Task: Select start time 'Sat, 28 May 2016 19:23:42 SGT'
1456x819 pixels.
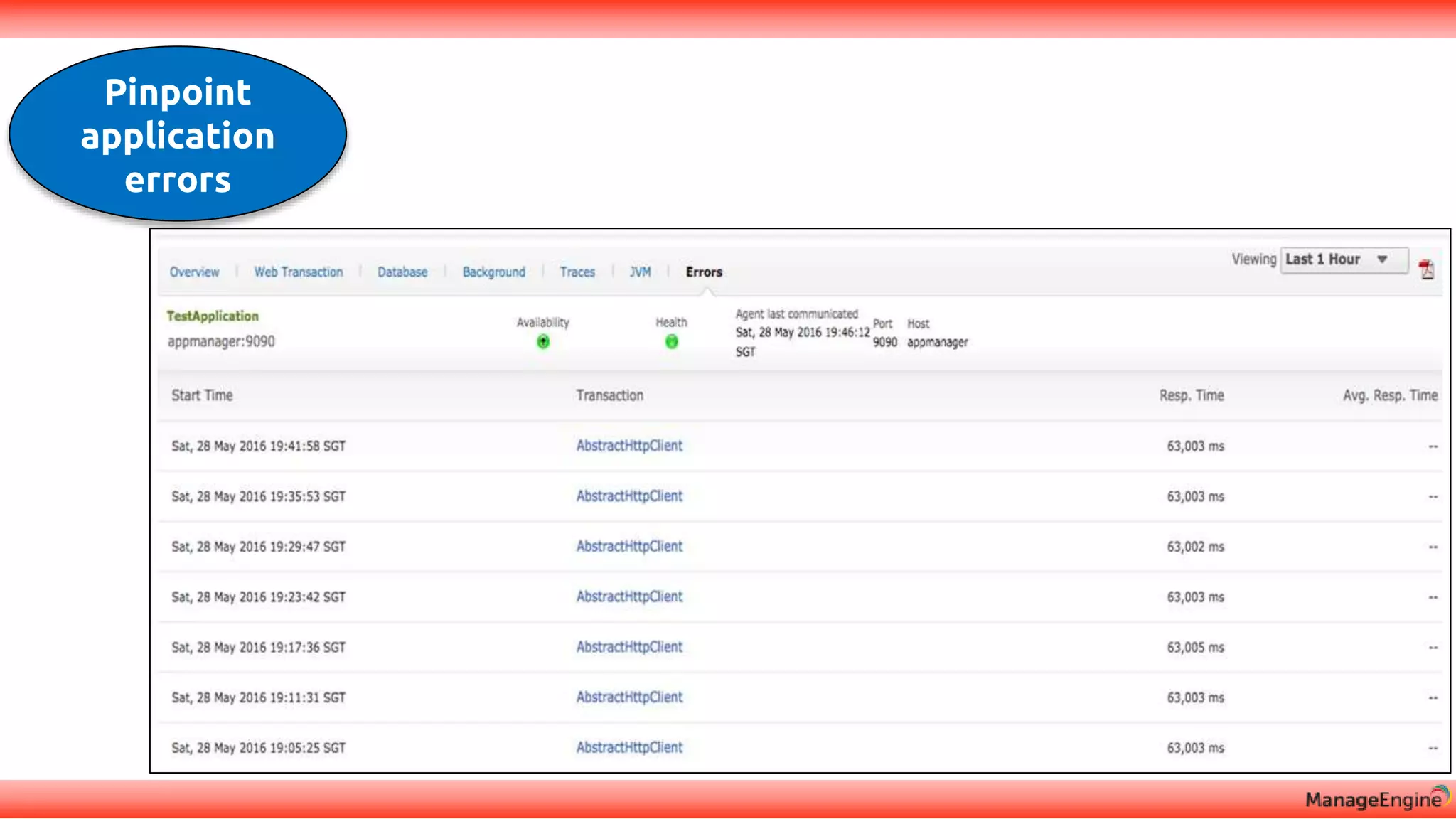Action: pyautogui.click(x=258, y=597)
